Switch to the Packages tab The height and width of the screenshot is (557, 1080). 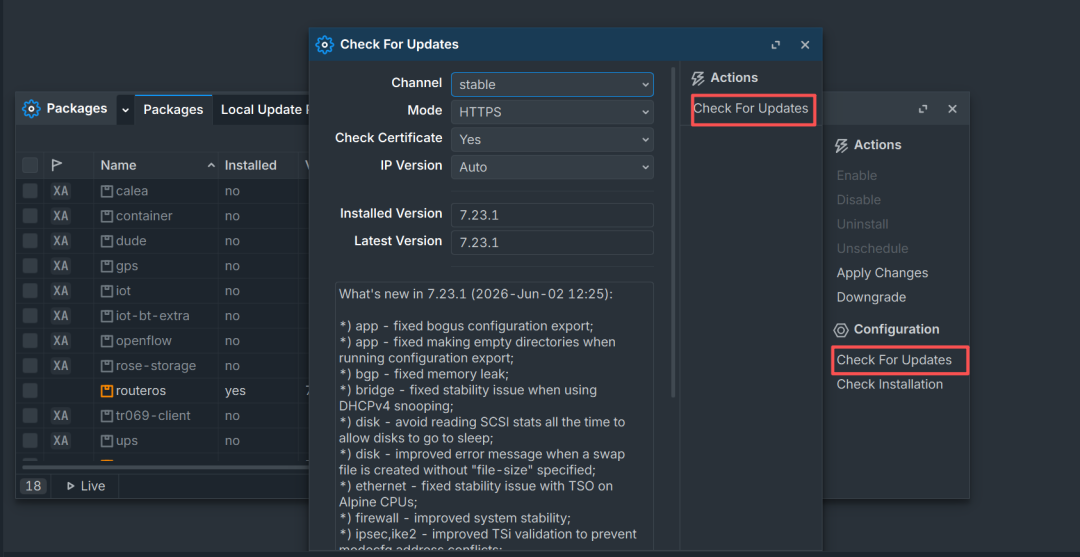(x=174, y=109)
